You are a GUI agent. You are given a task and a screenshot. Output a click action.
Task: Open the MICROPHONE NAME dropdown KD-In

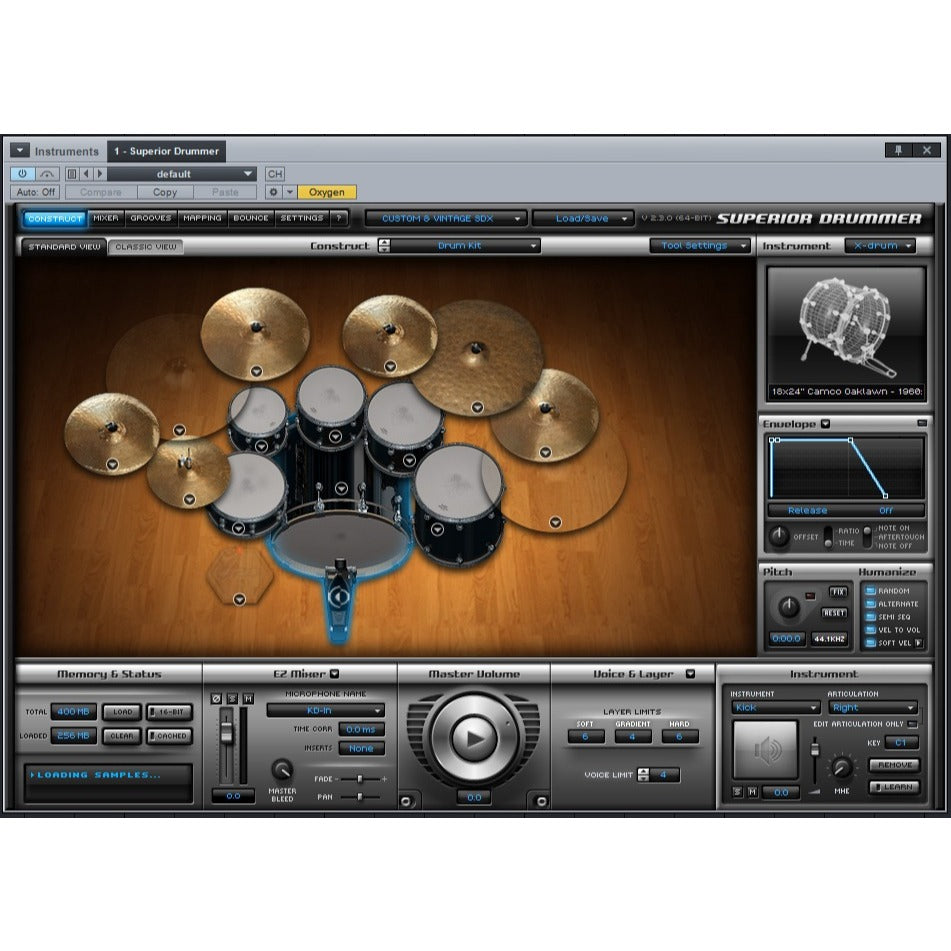tap(324, 711)
